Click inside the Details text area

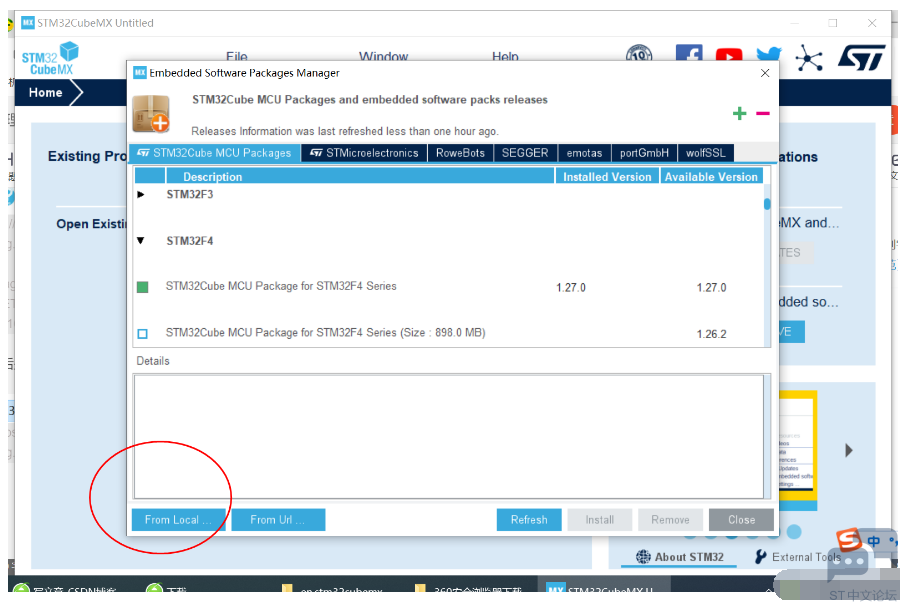tap(448, 436)
